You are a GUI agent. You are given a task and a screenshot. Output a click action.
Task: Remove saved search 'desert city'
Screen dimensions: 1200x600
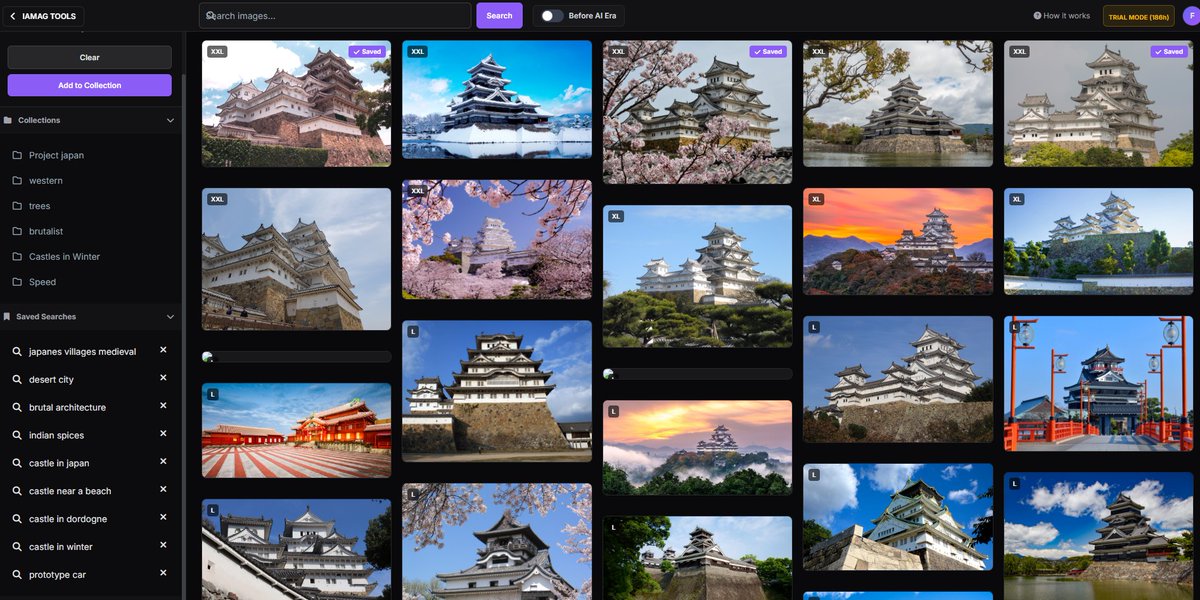[x=163, y=378]
